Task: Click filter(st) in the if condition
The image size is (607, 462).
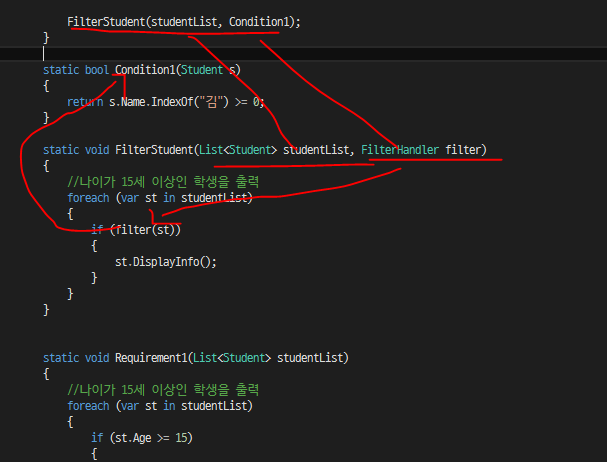Action: (x=145, y=230)
